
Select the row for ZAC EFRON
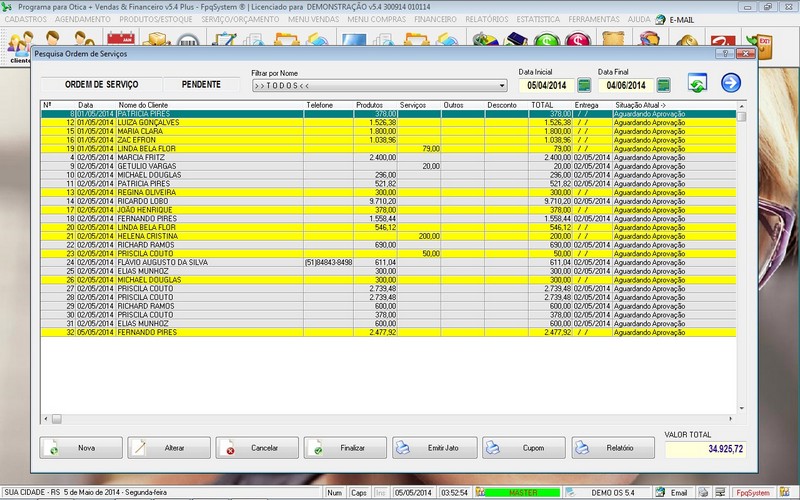(388, 140)
